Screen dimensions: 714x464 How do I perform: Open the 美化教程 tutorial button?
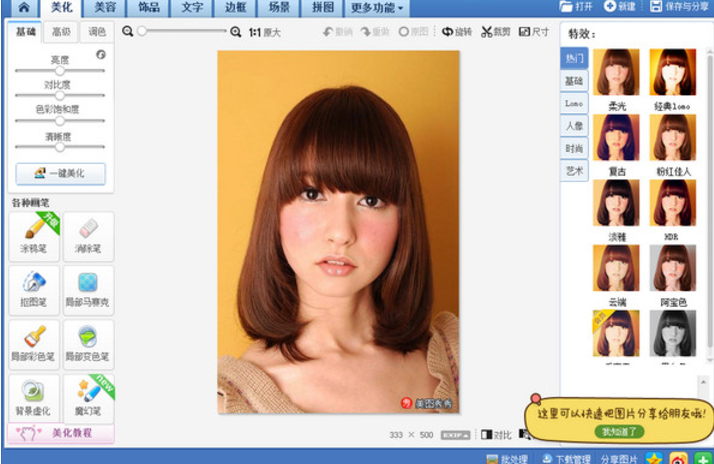point(61,433)
